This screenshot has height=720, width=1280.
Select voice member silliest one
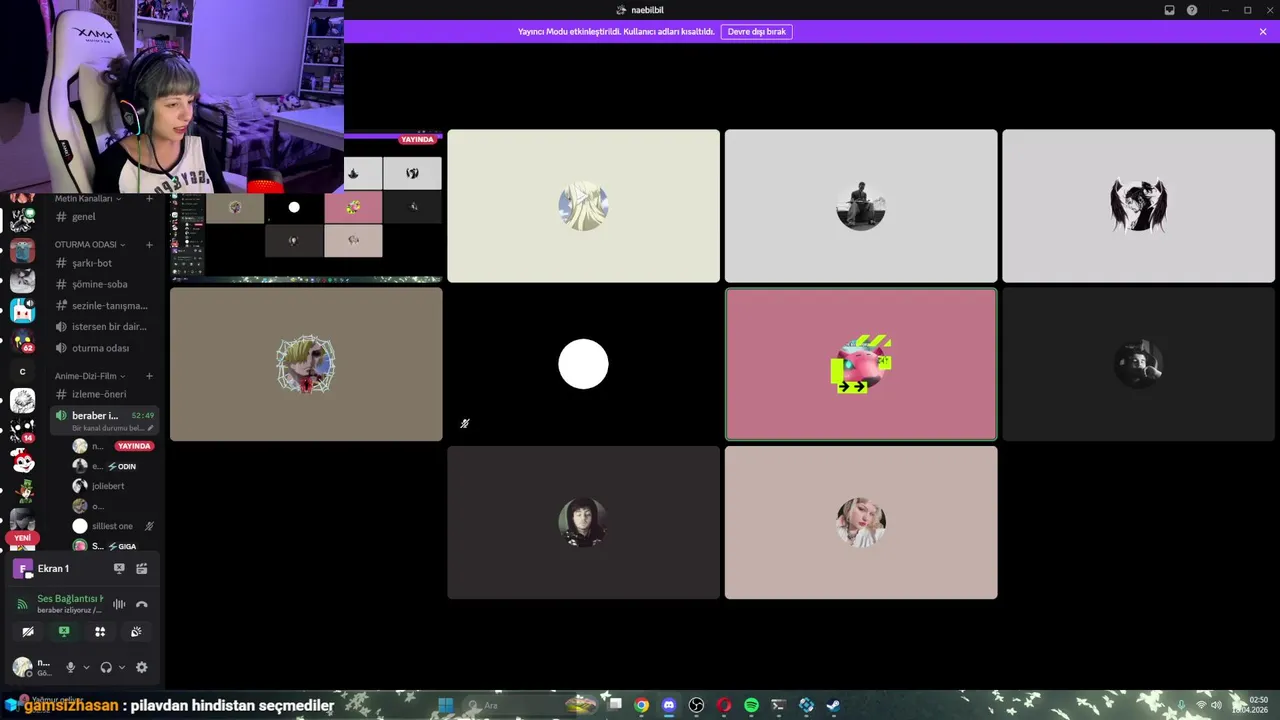pyautogui.click(x=112, y=526)
